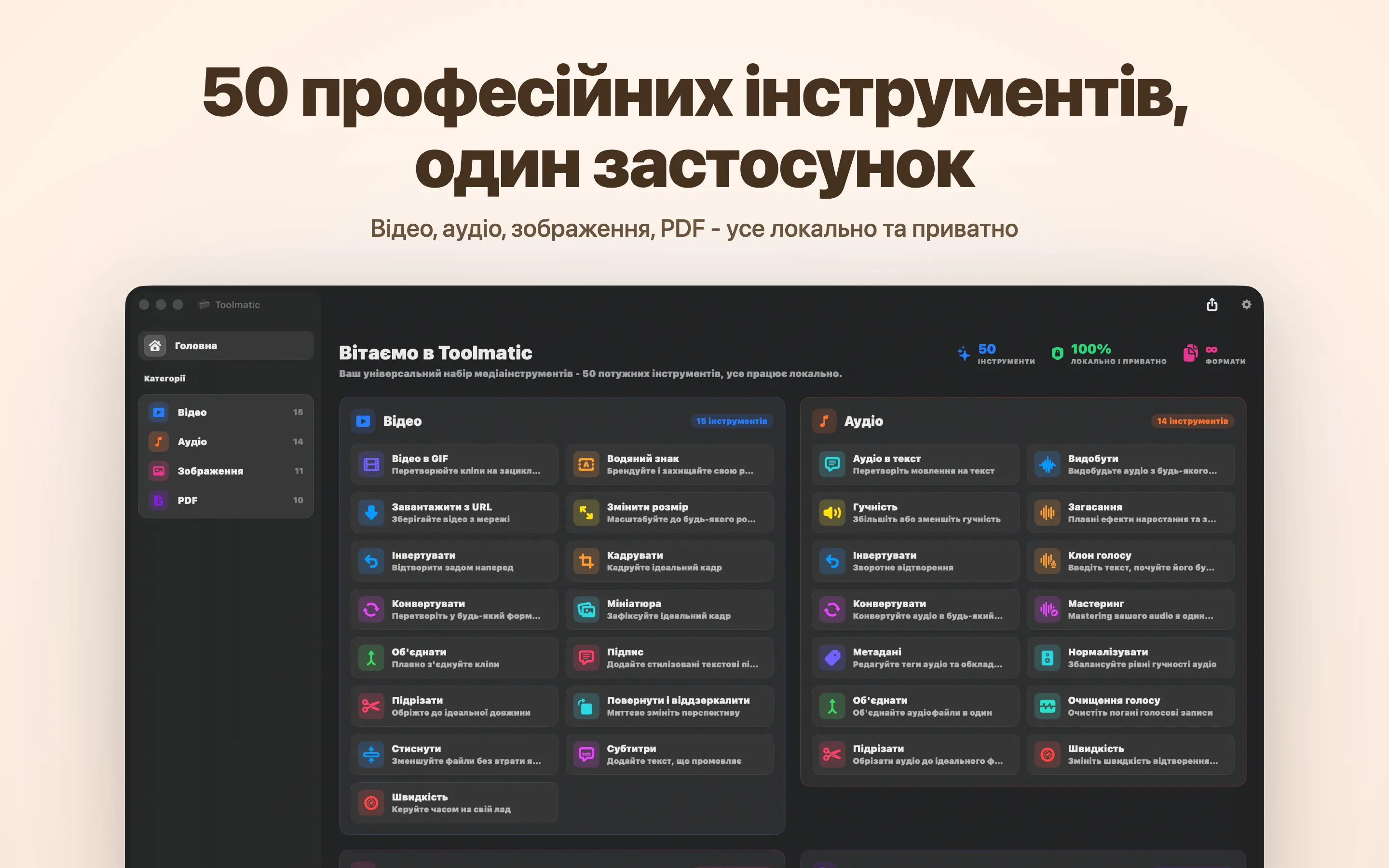Image resolution: width=1389 pixels, height=868 pixels.
Task: Click the Клон голосу icon
Action: (x=1048, y=561)
